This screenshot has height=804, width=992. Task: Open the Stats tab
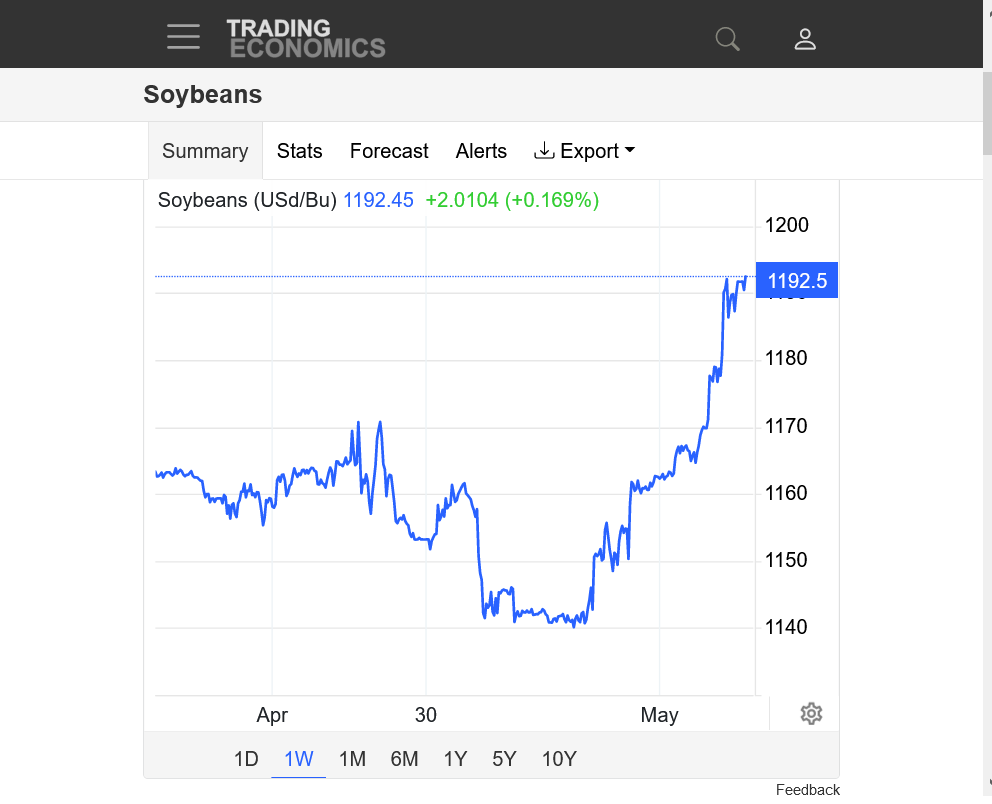[x=299, y=151]
